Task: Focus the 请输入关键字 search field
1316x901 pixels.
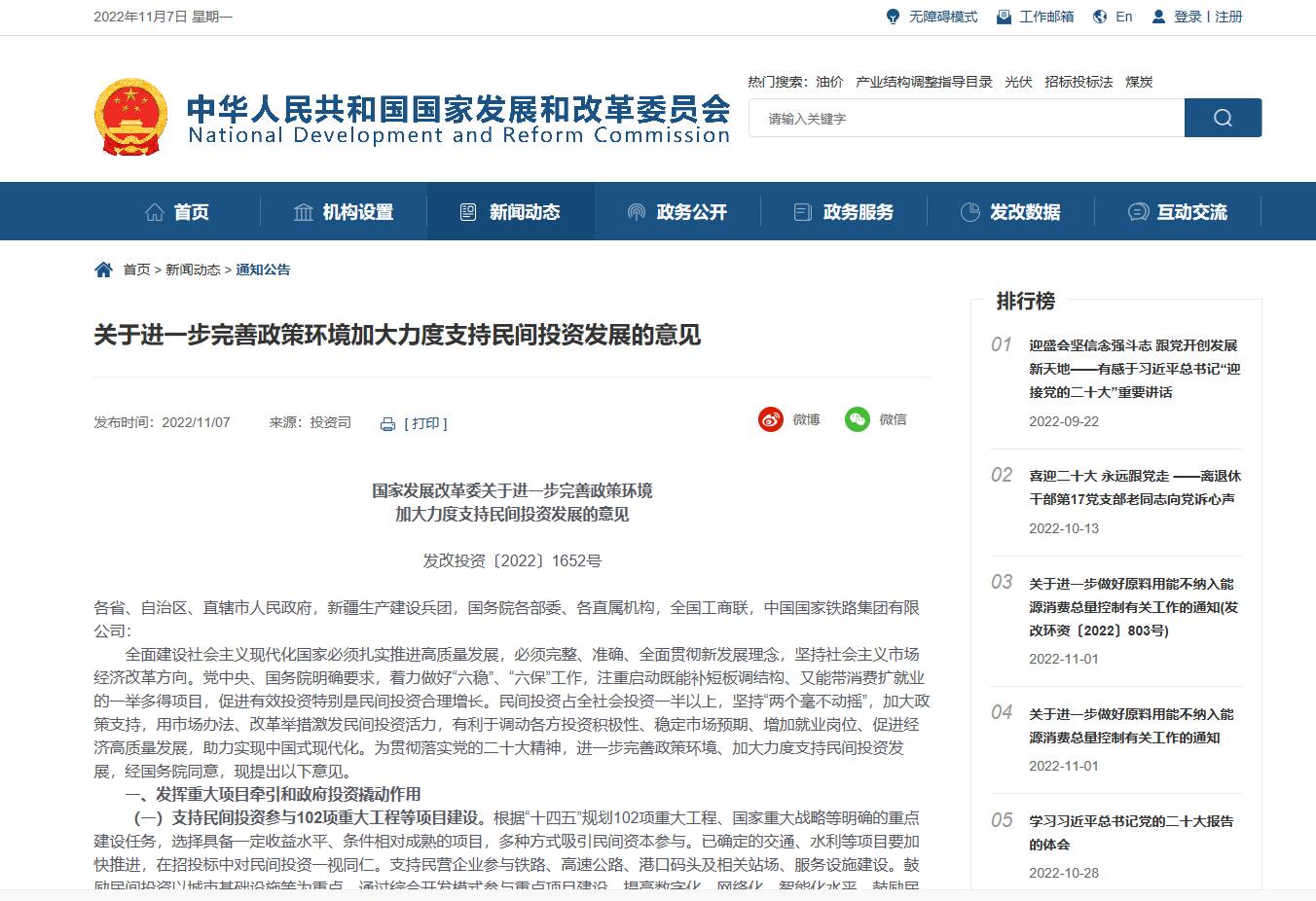Action: [967, 118]
